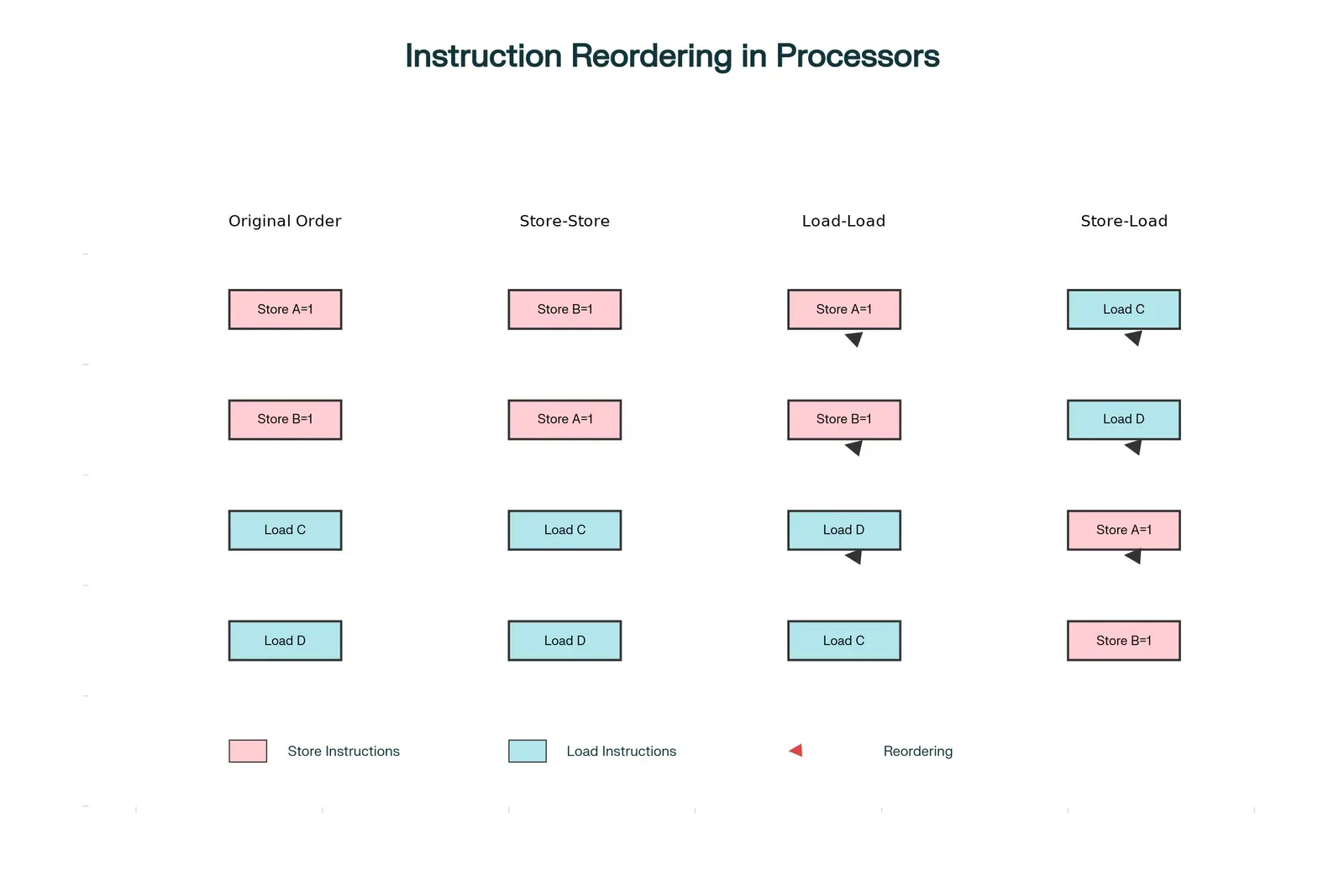Click the arrow below Load-Load Store A=1

click(854, 339)
